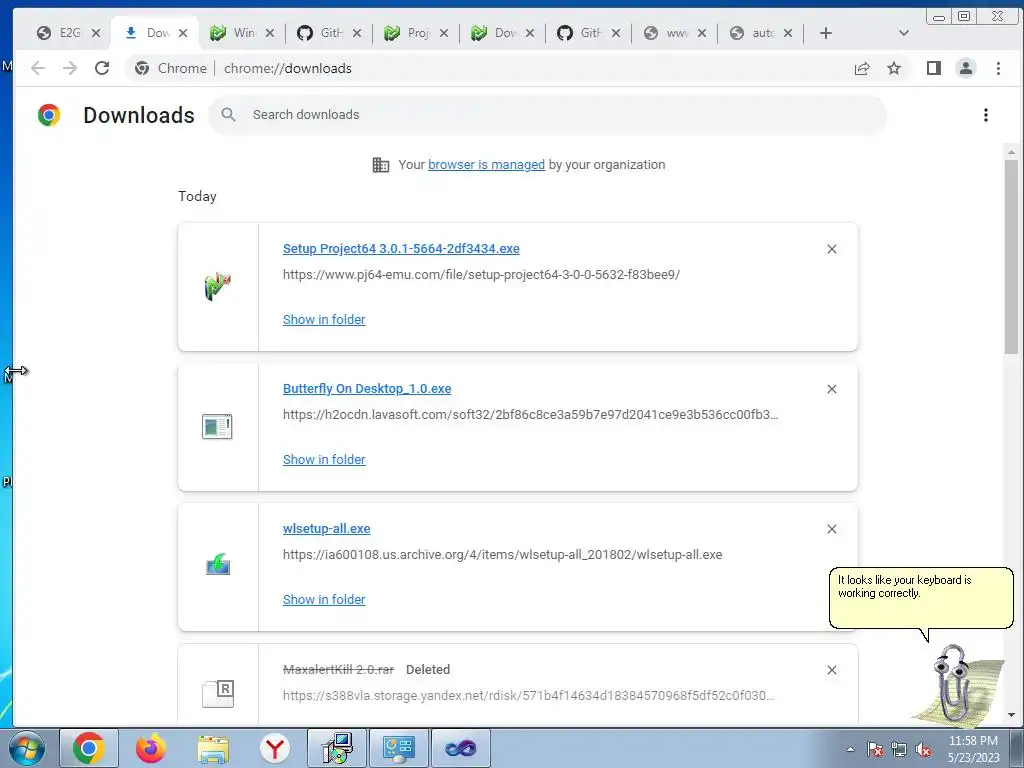The image size is (1024, 768).
Task: Reload the downloads page
Action: 102,69
